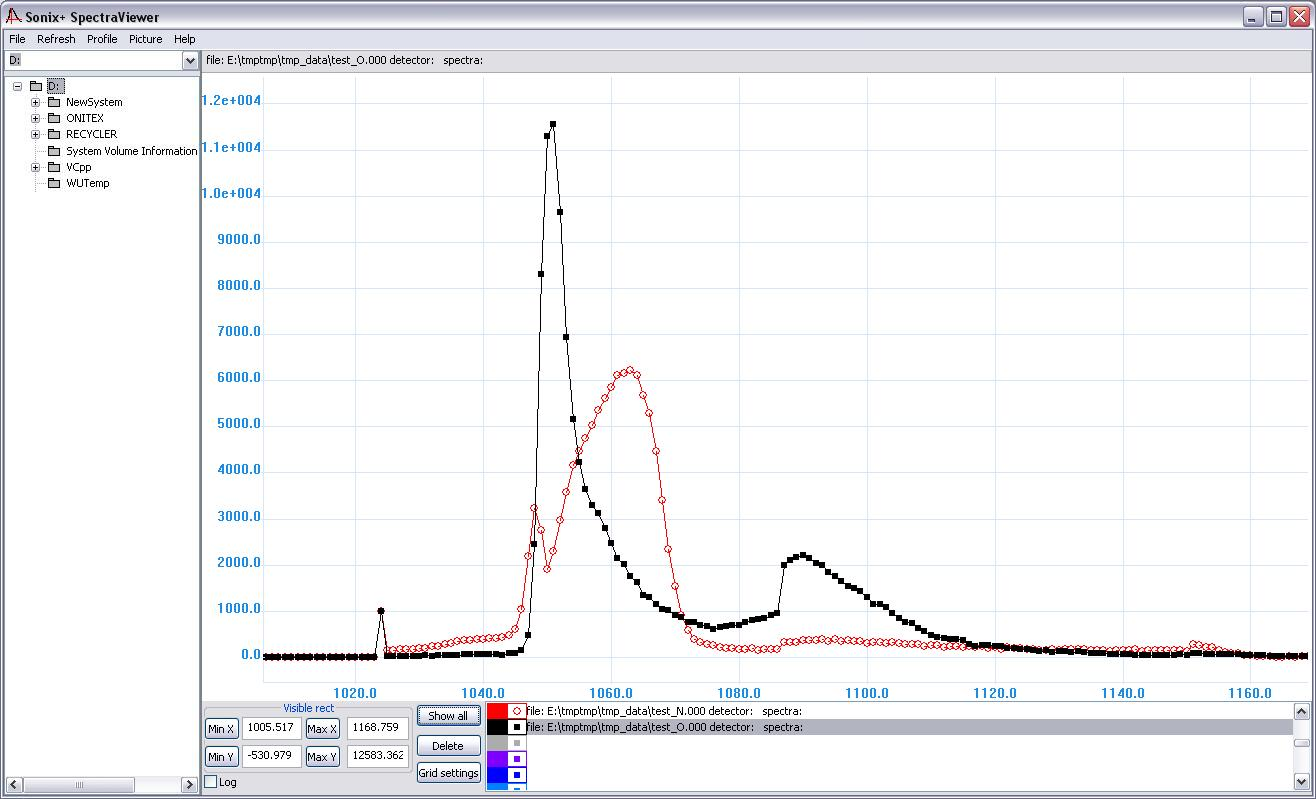The width and height of the screenshot is (1316, 799).
Task: Open Grid settings
Action: (448, 773)
